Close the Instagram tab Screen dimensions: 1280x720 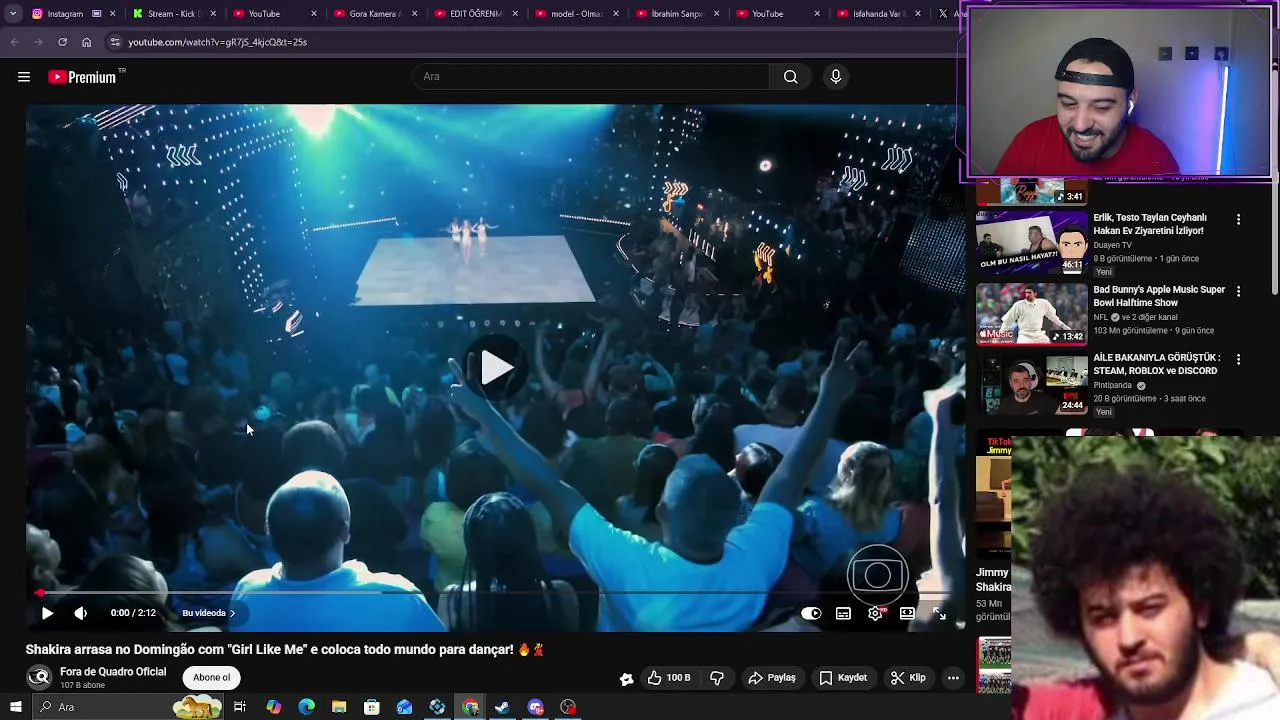[x=112, y=14]
